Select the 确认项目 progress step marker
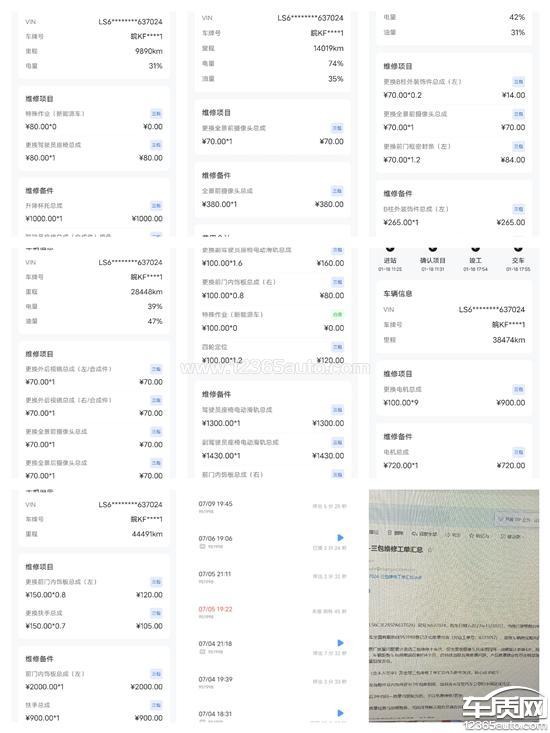This screenshot has height=733, width=550. [433, 248]
